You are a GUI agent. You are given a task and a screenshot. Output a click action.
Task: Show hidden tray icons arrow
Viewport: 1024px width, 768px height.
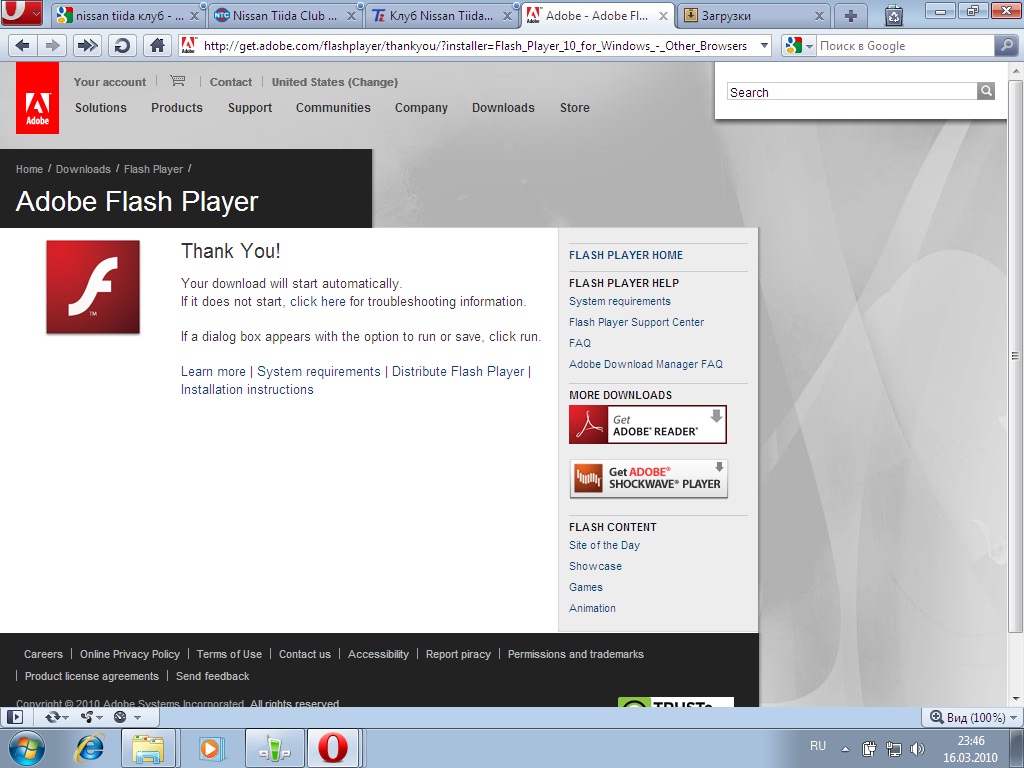(x=846, y=749)
